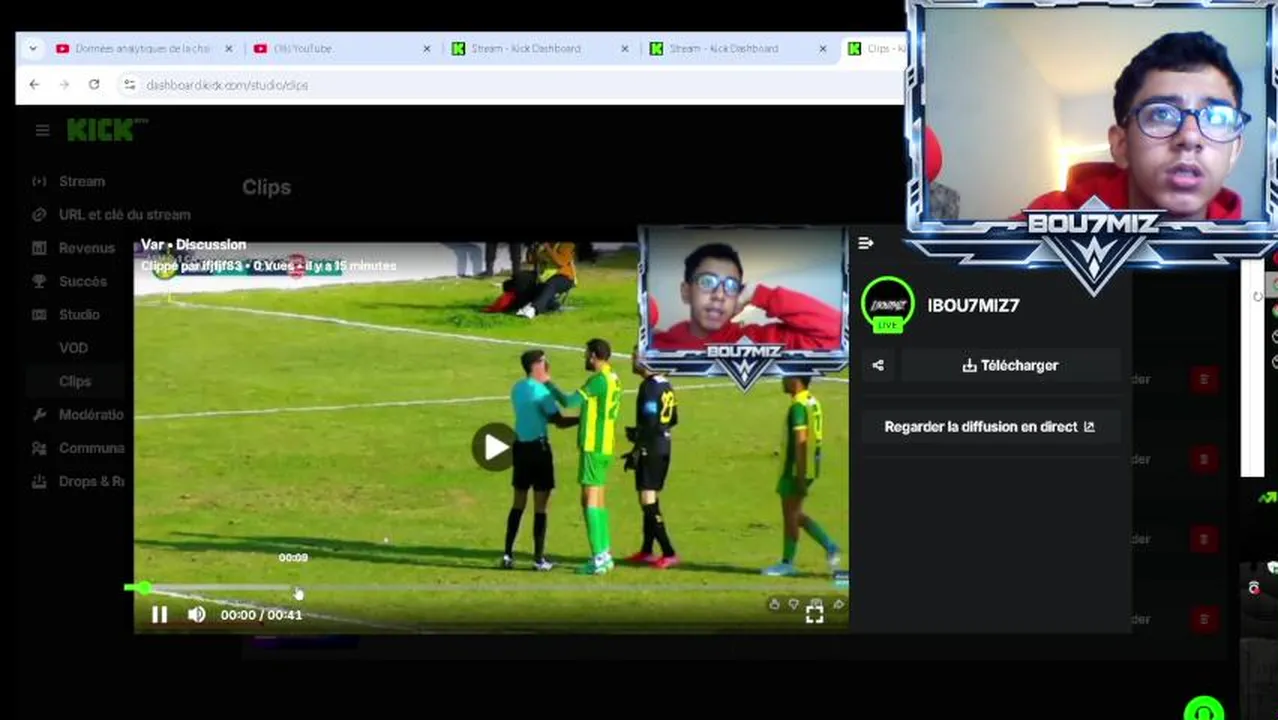Select Clips in the sidebar

pos(75,381)
